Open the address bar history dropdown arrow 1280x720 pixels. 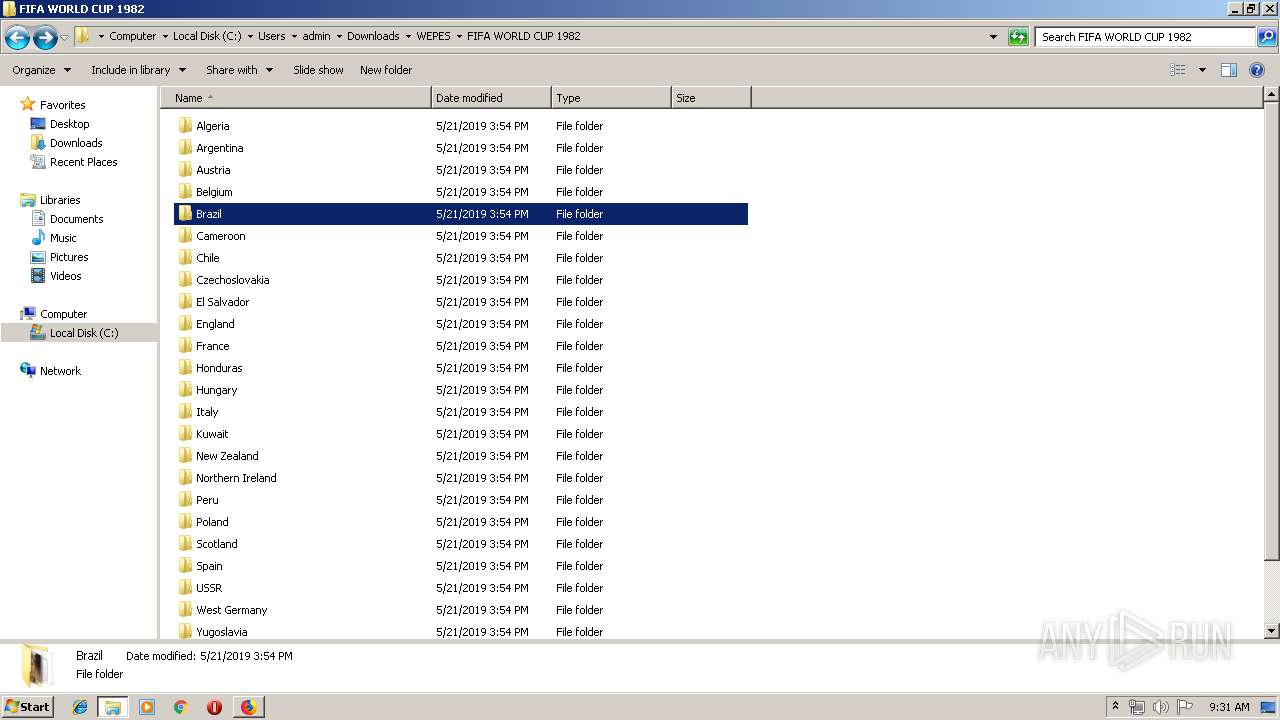point(993,37)
